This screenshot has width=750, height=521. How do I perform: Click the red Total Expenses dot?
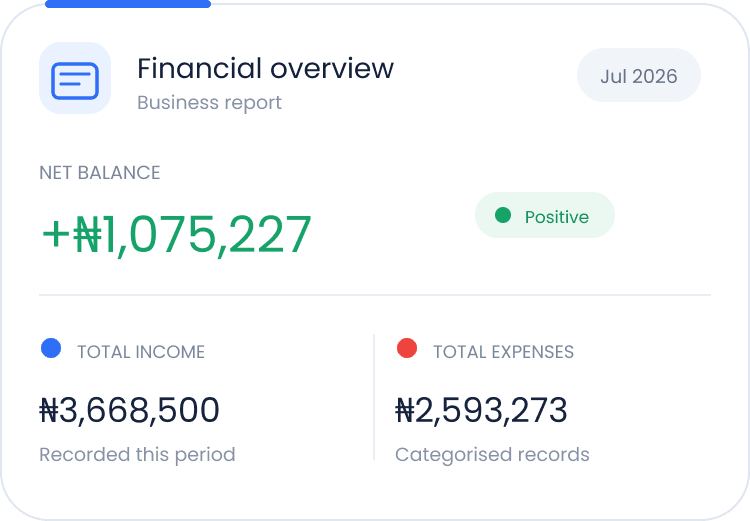407,348
